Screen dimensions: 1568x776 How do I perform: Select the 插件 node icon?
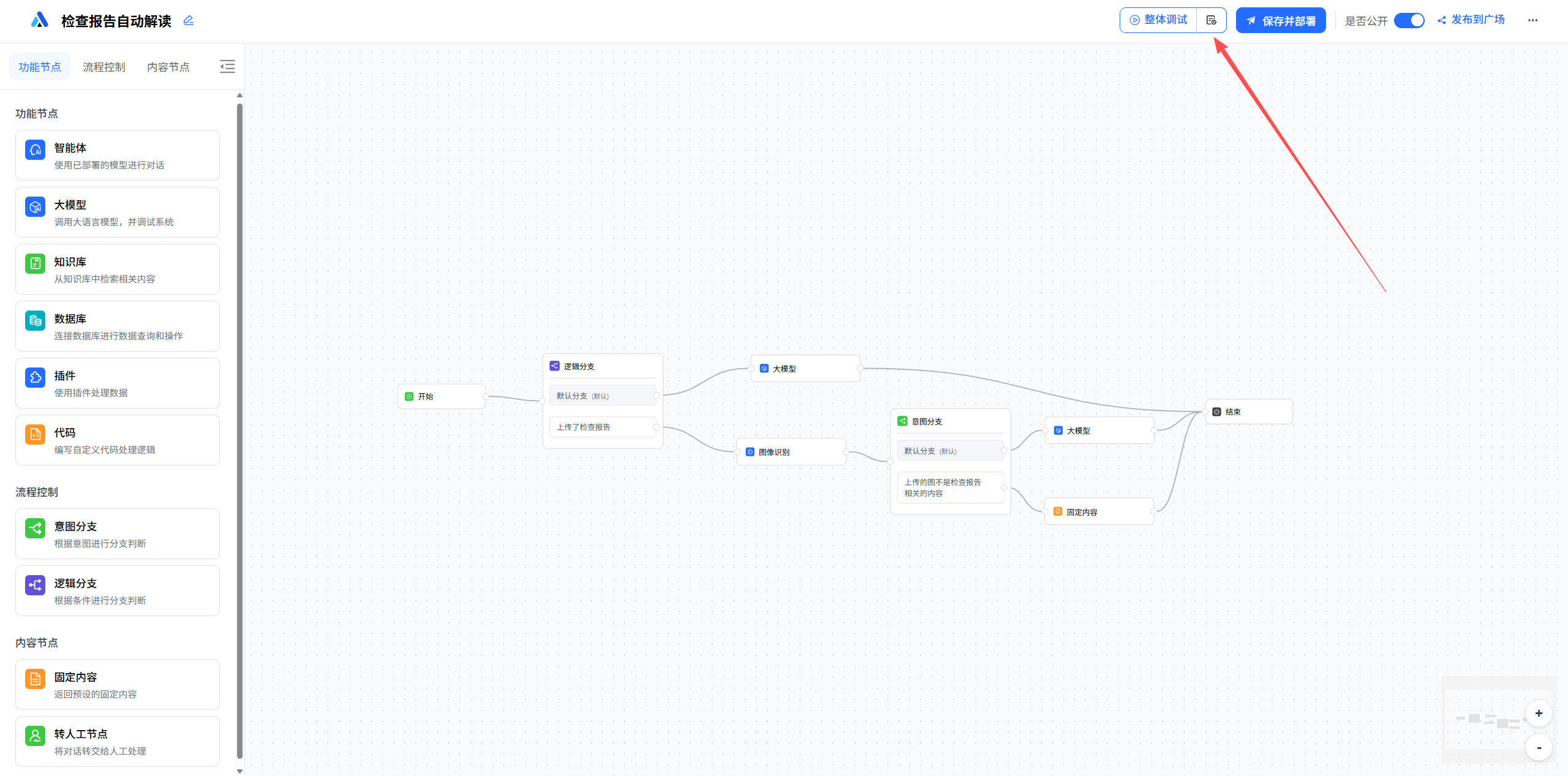click(35, 377)
